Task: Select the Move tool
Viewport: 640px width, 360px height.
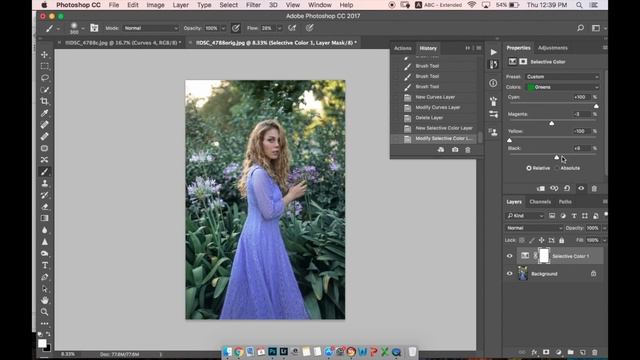Action: (x=45, y=54)
